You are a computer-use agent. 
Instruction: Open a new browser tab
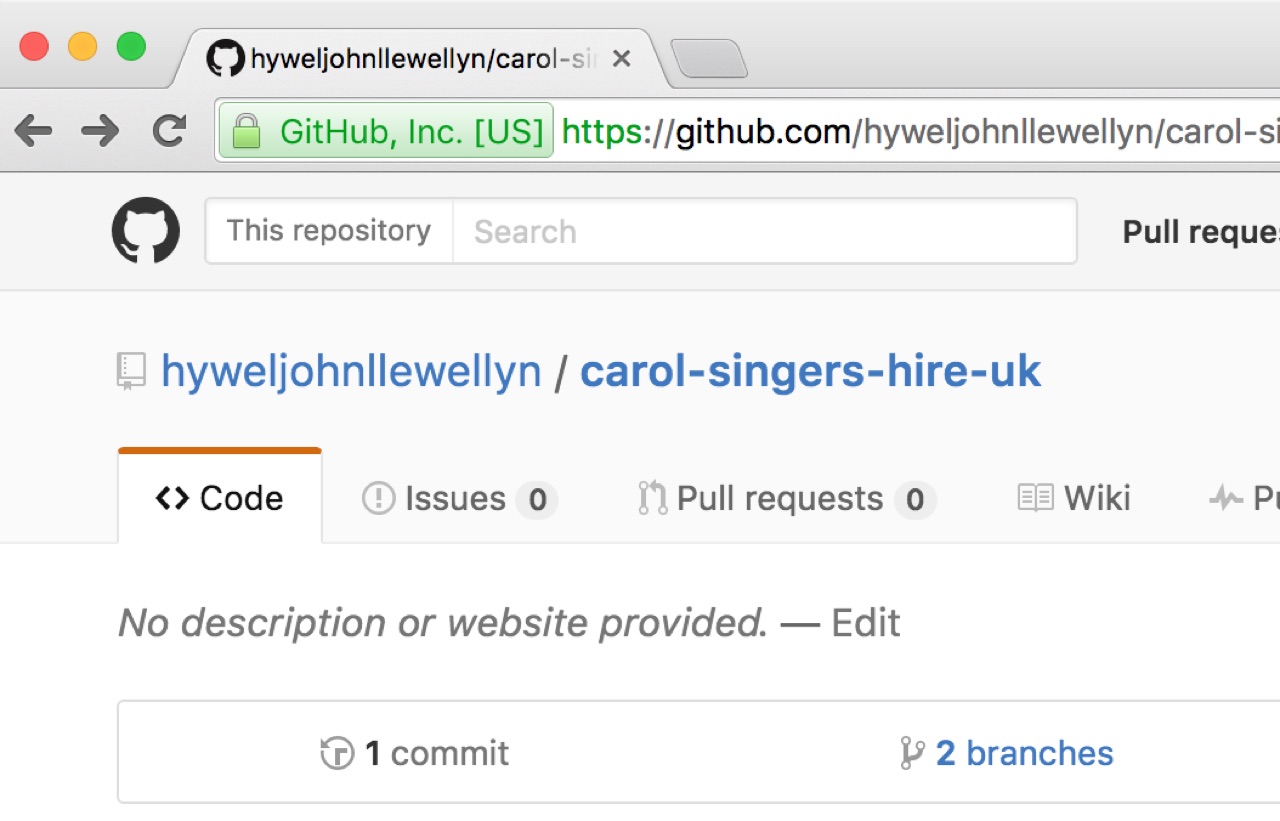[x=708, y=59]
